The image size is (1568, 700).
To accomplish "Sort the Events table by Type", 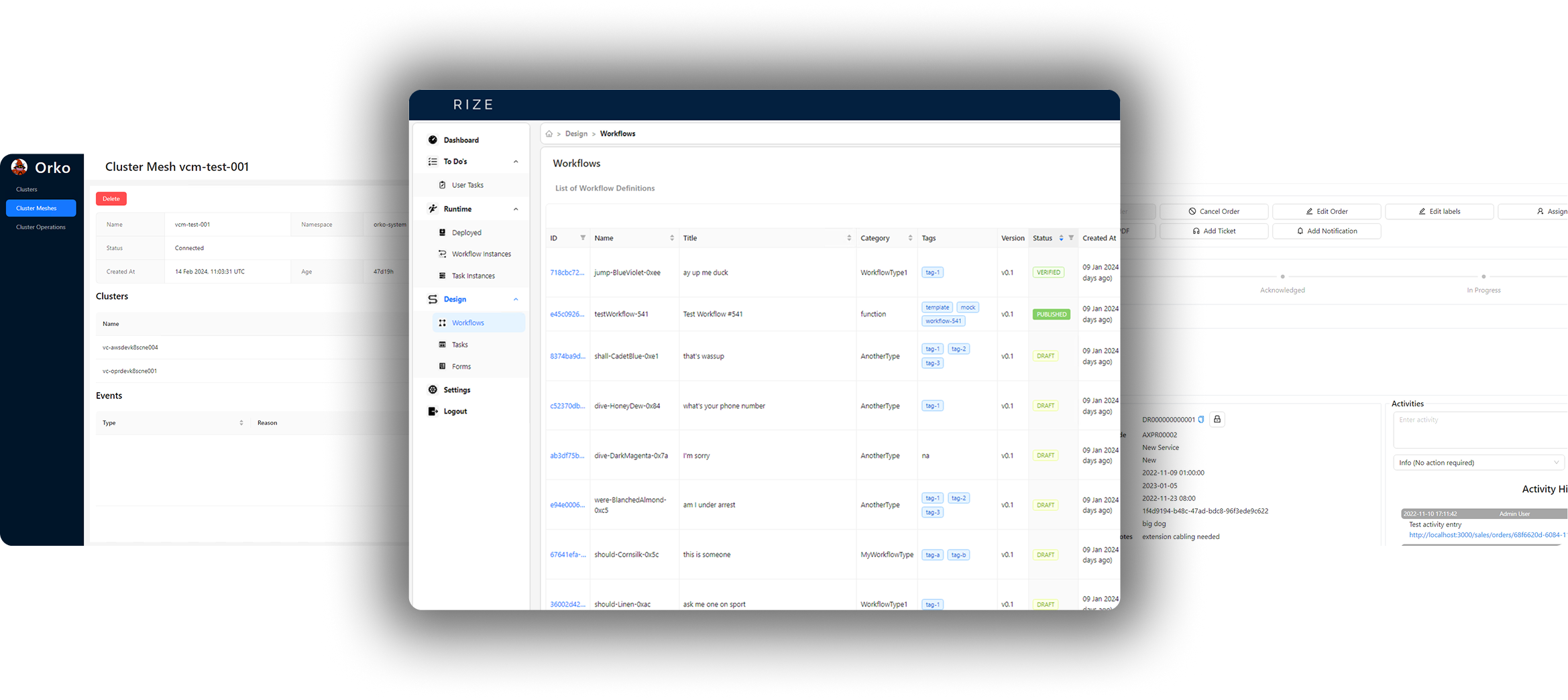I will (x=241, y=423).
